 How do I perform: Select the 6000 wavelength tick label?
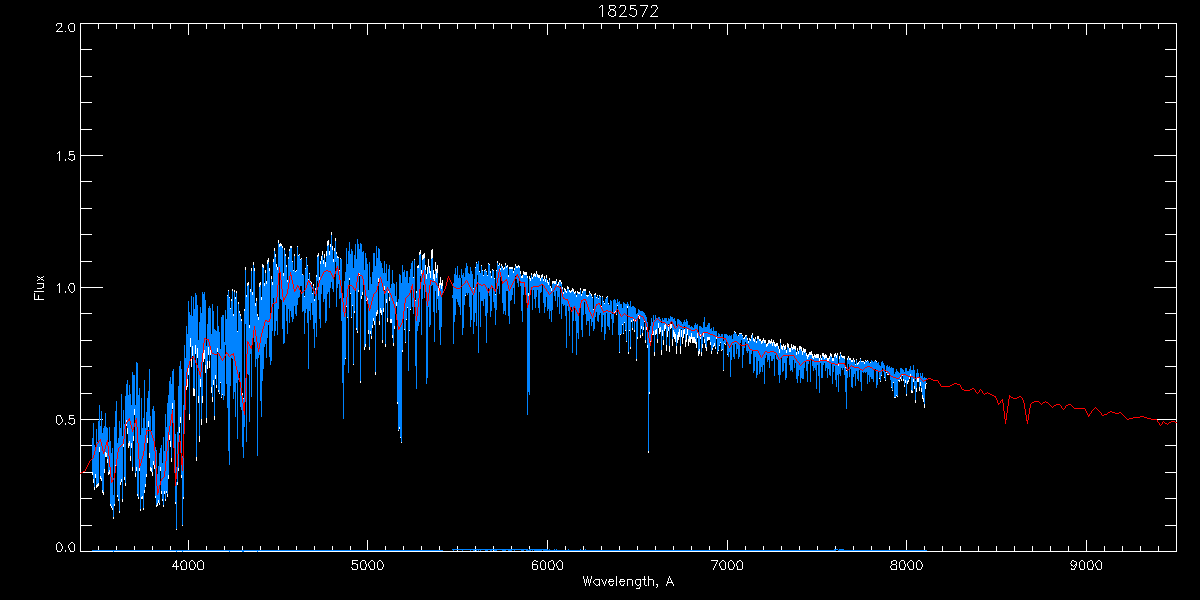click(x=547, y=565)
